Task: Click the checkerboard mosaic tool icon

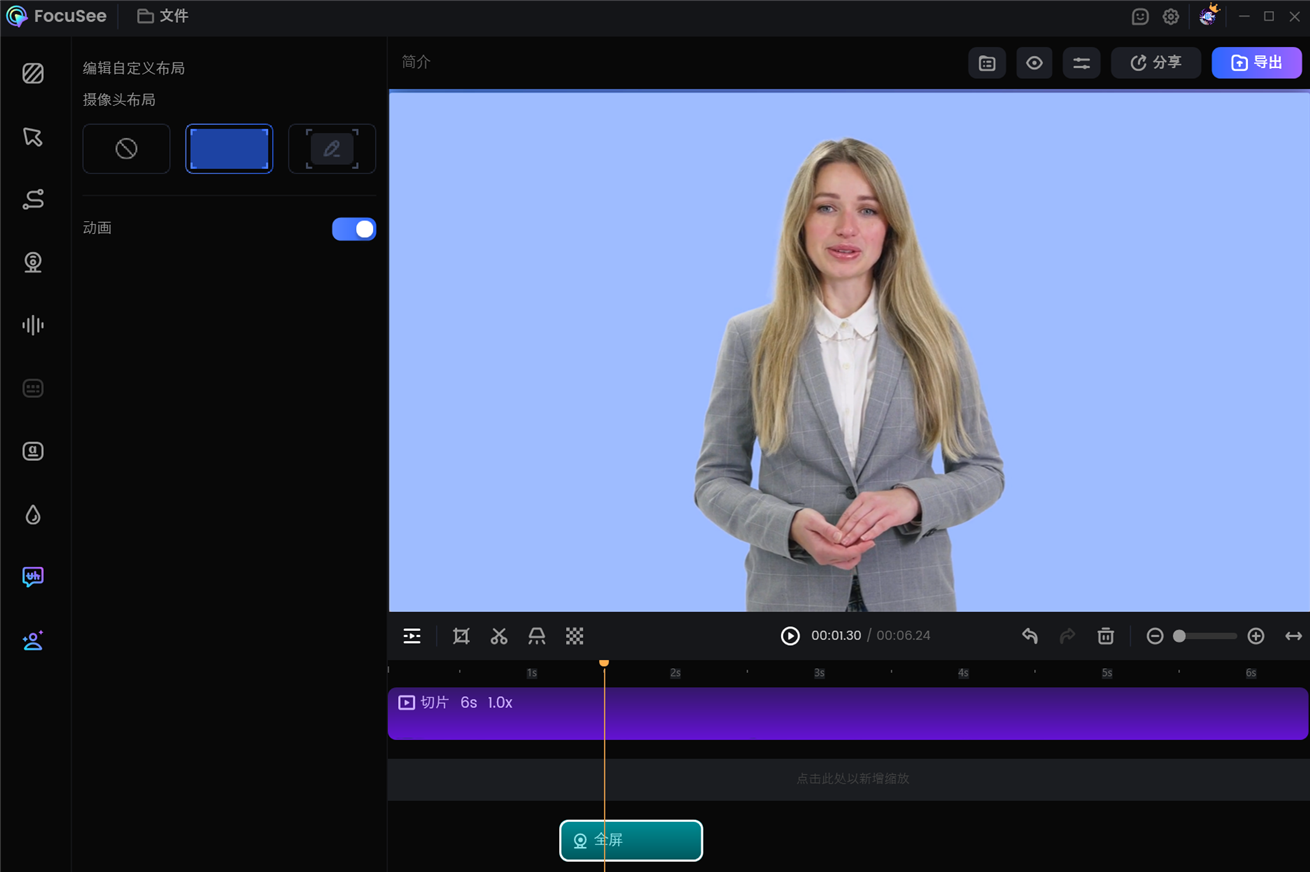Action: click(x=575, y=636)
